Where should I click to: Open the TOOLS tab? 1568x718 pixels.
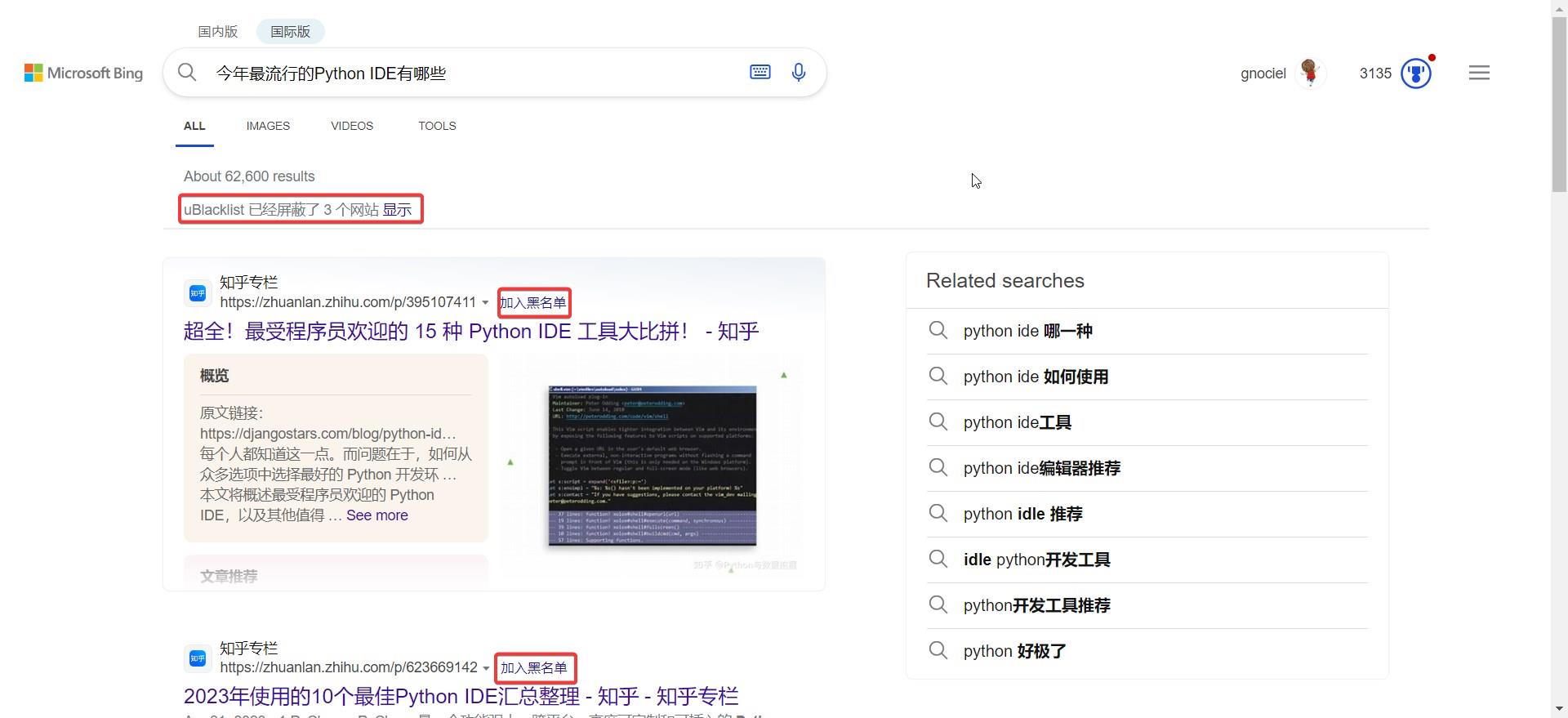pos(437,126)
